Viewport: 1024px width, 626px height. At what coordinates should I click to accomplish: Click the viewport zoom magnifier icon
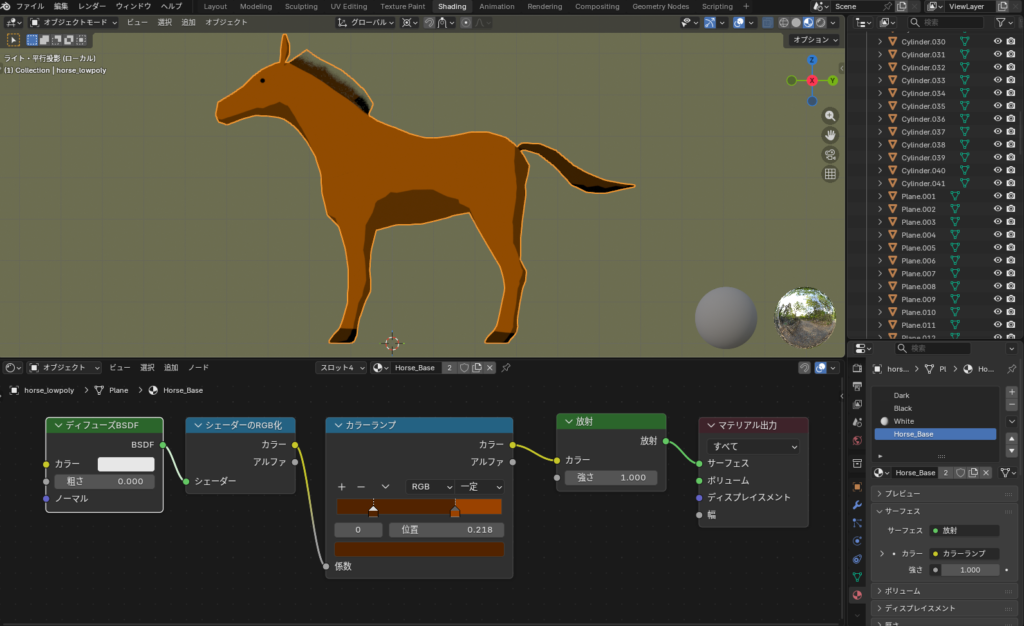pos(830,116)
